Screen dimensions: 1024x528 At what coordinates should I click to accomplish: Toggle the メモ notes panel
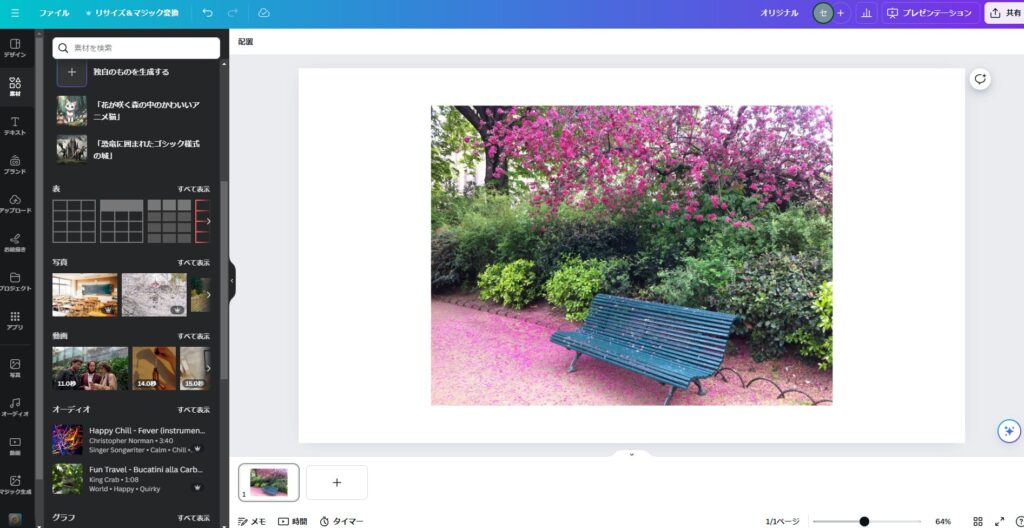click(x=252, y=521)
